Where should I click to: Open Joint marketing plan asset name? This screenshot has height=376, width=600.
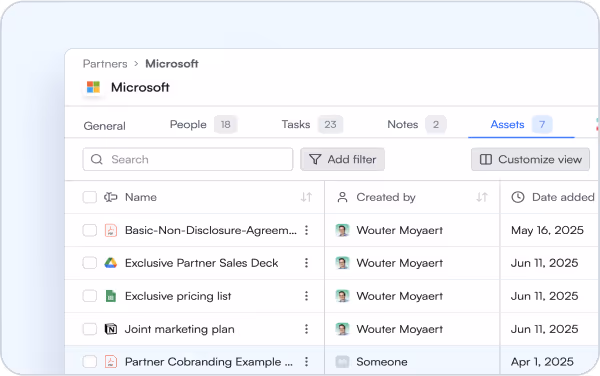[179, 329]
